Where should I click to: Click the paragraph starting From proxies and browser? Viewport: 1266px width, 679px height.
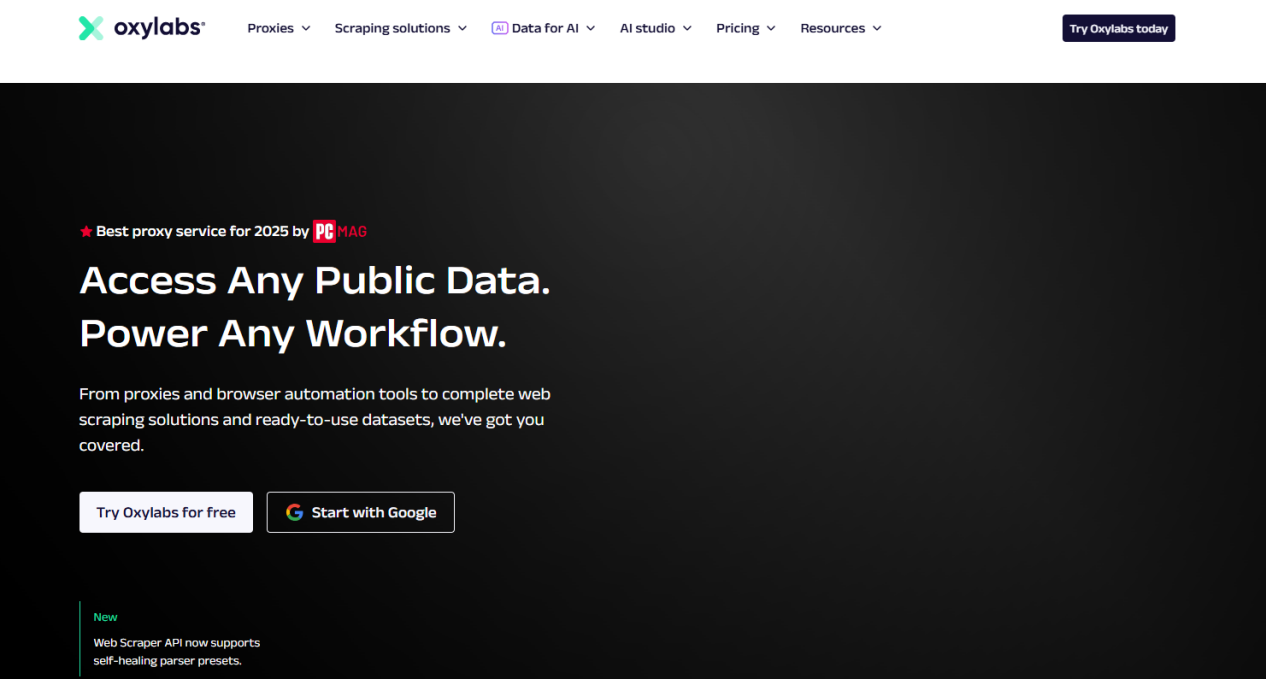tap(315, 419)
